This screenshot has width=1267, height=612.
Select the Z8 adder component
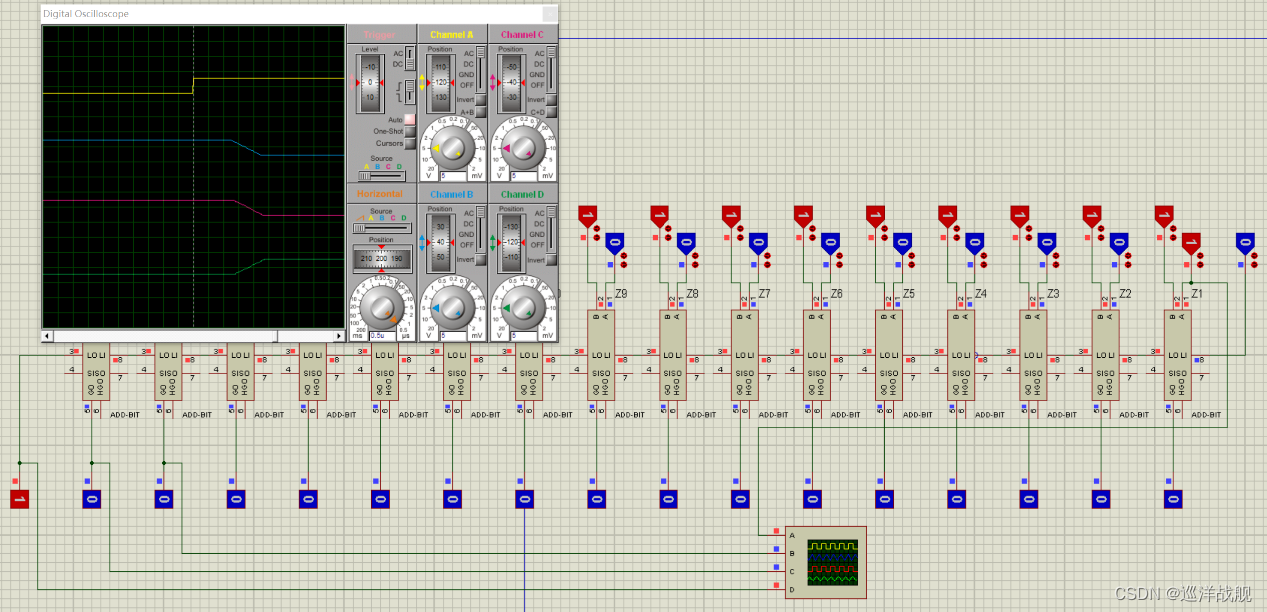[x=672, y=355]
